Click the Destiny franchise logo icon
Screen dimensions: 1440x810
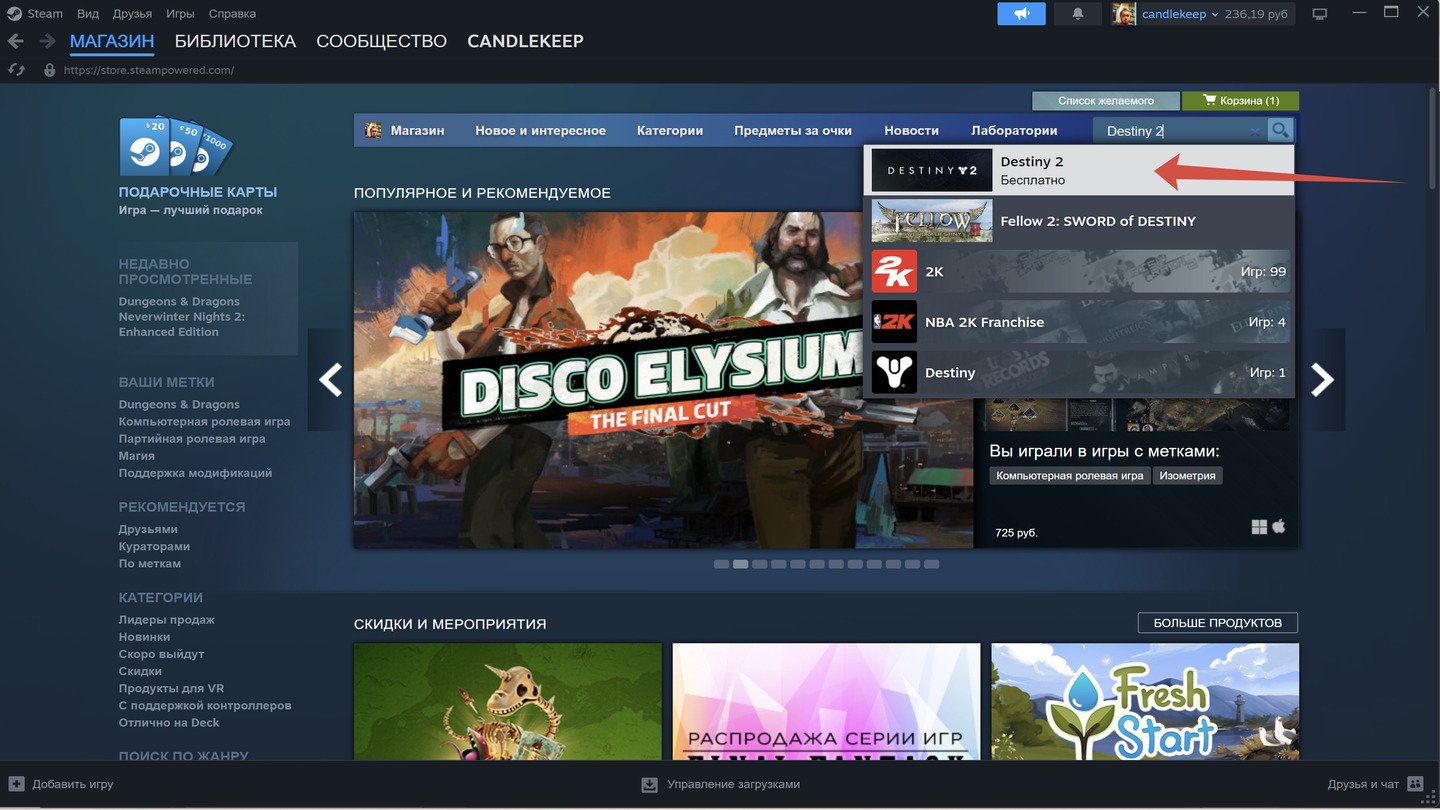894,372
